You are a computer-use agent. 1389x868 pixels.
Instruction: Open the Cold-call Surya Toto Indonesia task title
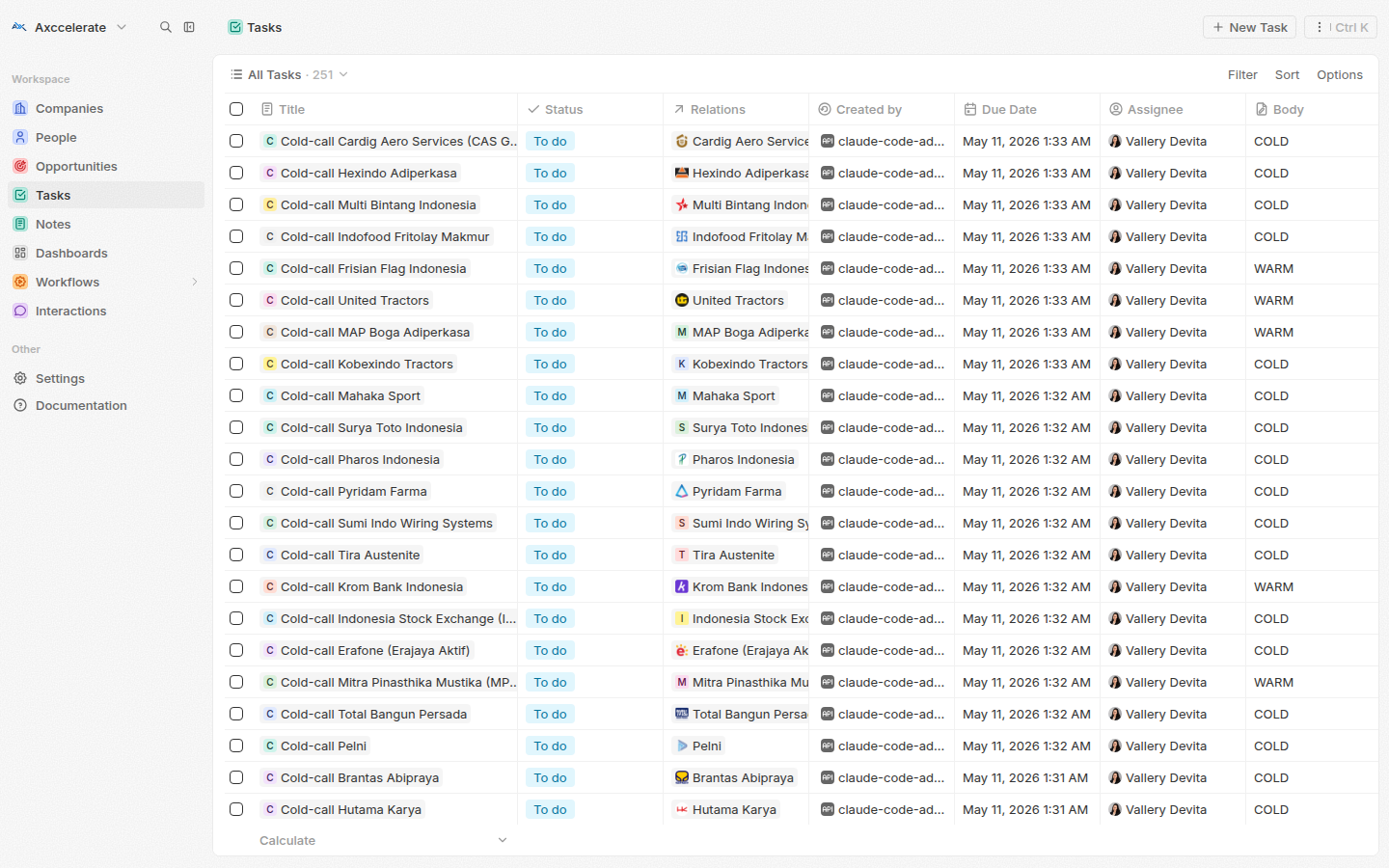[363, 427]
